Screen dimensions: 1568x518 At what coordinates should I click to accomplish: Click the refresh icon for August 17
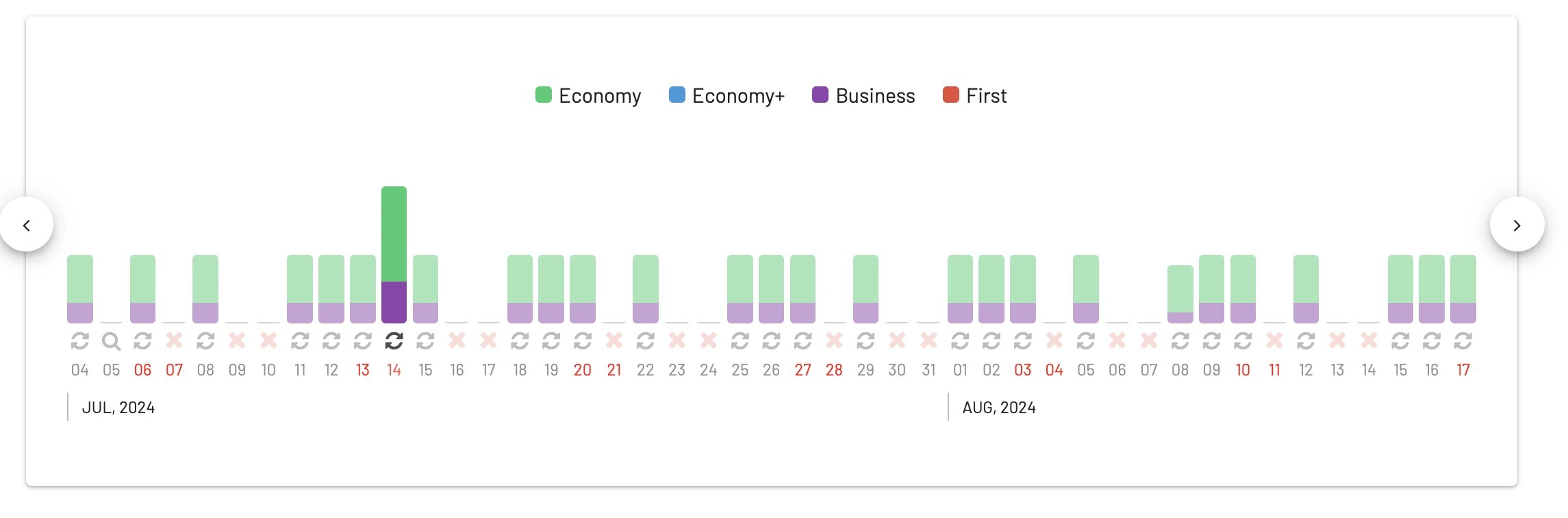pyautogui.click(x=1463, y=340)
